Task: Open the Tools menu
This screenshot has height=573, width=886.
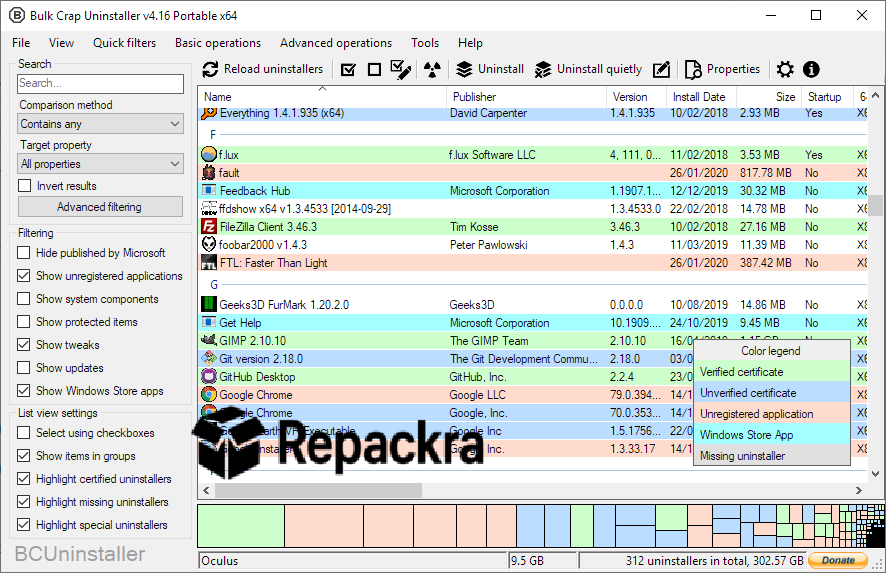Action: tap(425, 43)
